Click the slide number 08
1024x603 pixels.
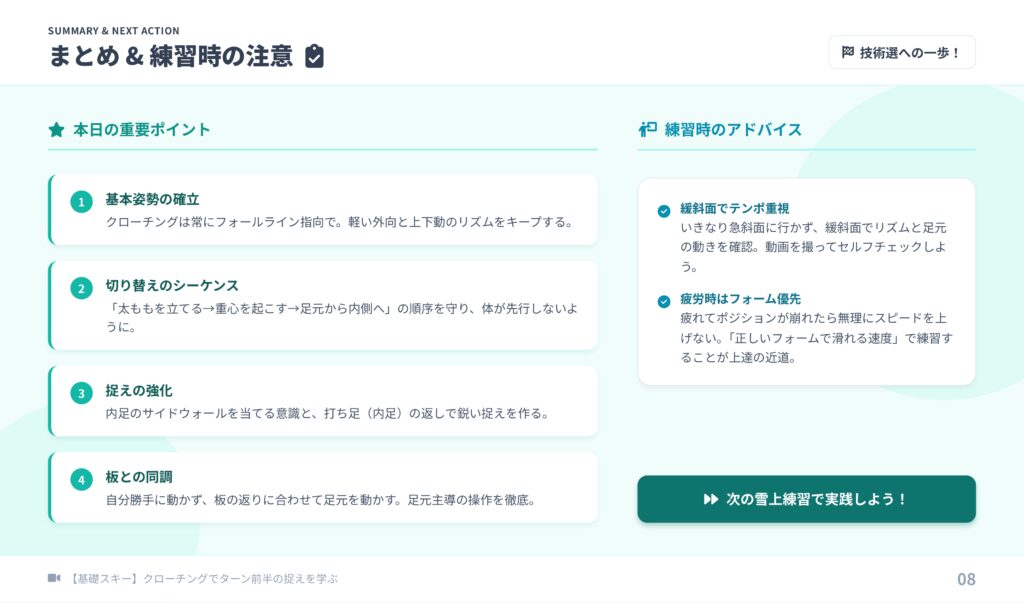[965, 579]
